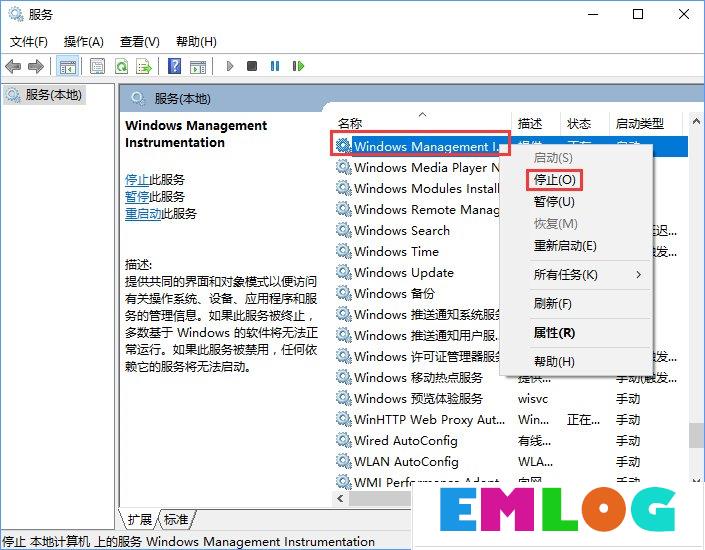
Task: Choose 属性(R) in the context menu
Action: click(554, 333)
